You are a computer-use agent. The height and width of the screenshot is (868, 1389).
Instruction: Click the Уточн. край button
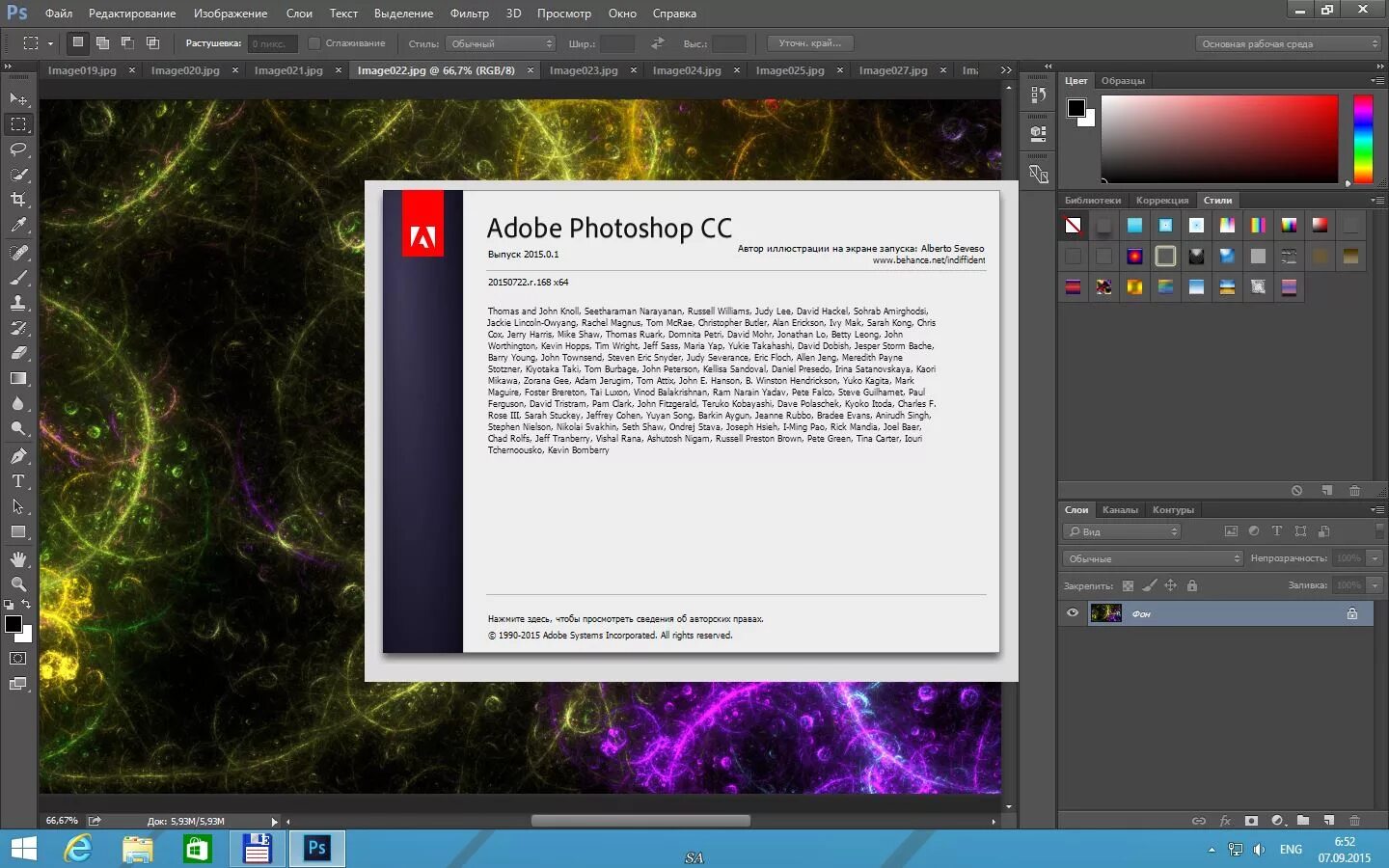(x=810, y=43)
